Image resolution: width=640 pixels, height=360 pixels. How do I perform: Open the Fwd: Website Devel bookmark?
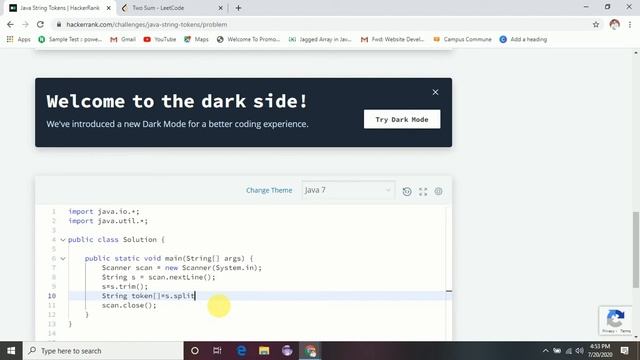point(392,39)
